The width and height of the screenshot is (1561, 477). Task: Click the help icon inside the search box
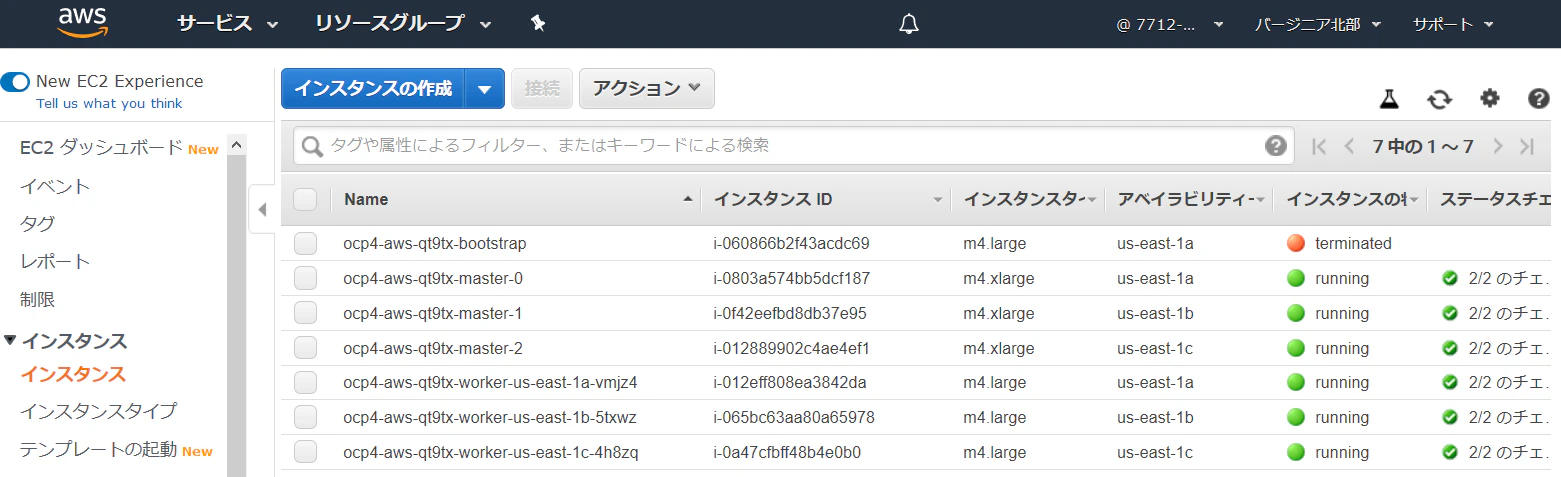pyautogui.click(x=1275, y=146)
